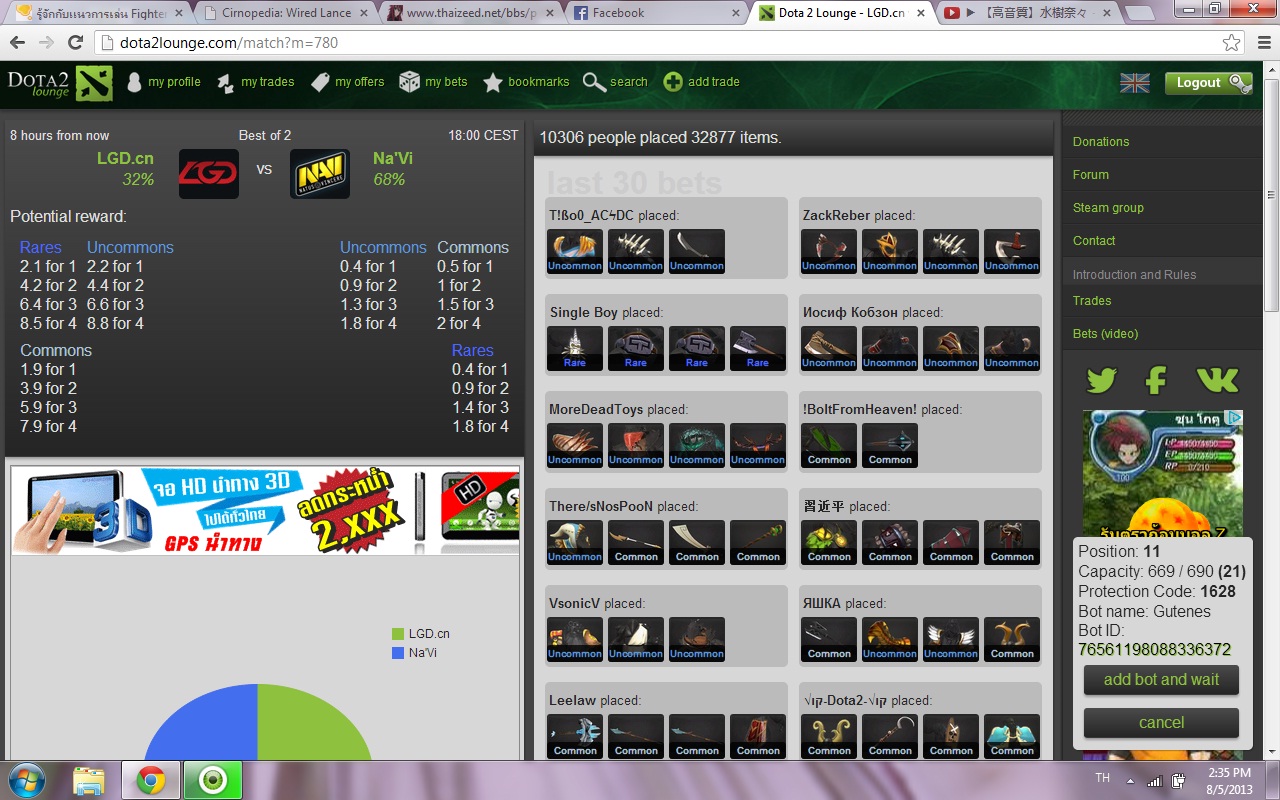Click the add bot and wait button
The image size is (1280, 800).
tap(1161, 680)
